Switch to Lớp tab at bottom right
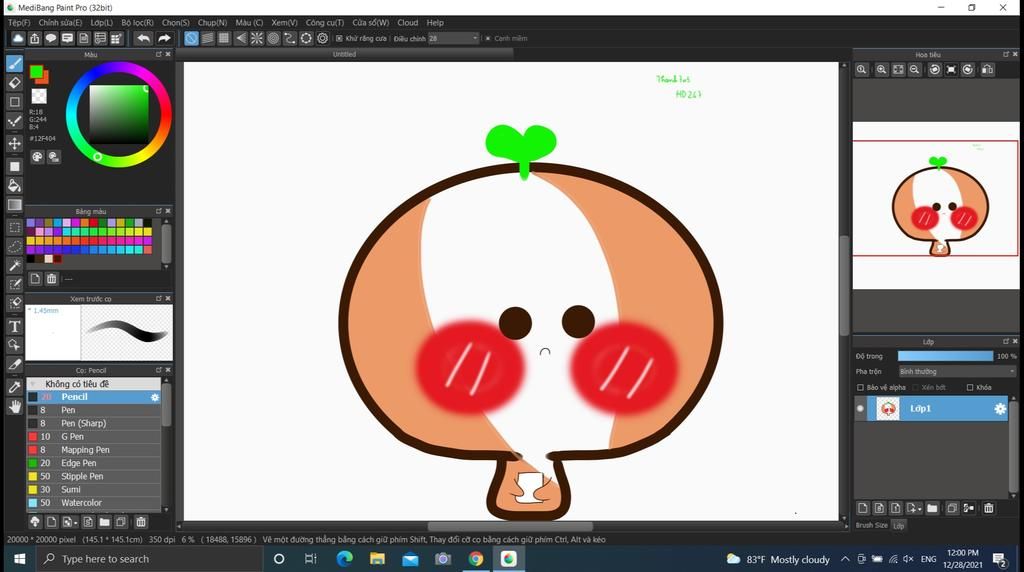Screen dimensions: 1024x572 click(899, 526)
